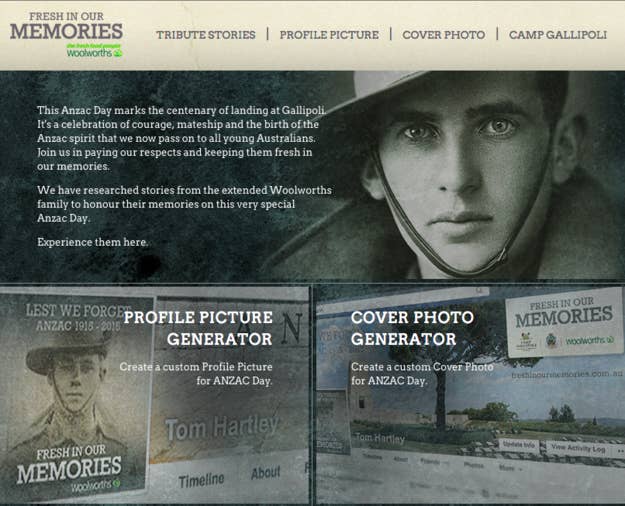Click the green Woolworths logo in header

point(94,51)
